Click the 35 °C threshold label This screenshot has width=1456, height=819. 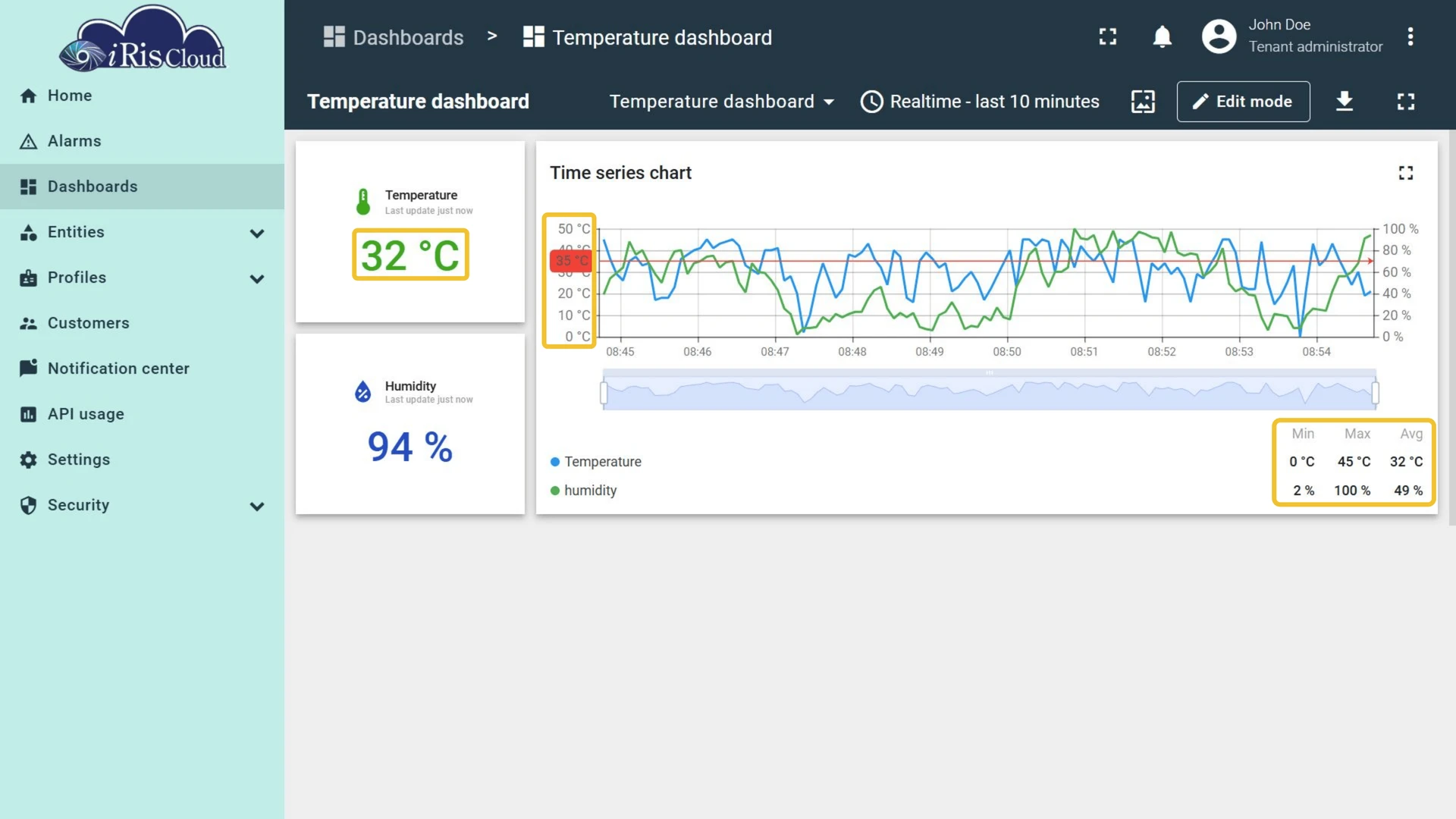(571, 261)
